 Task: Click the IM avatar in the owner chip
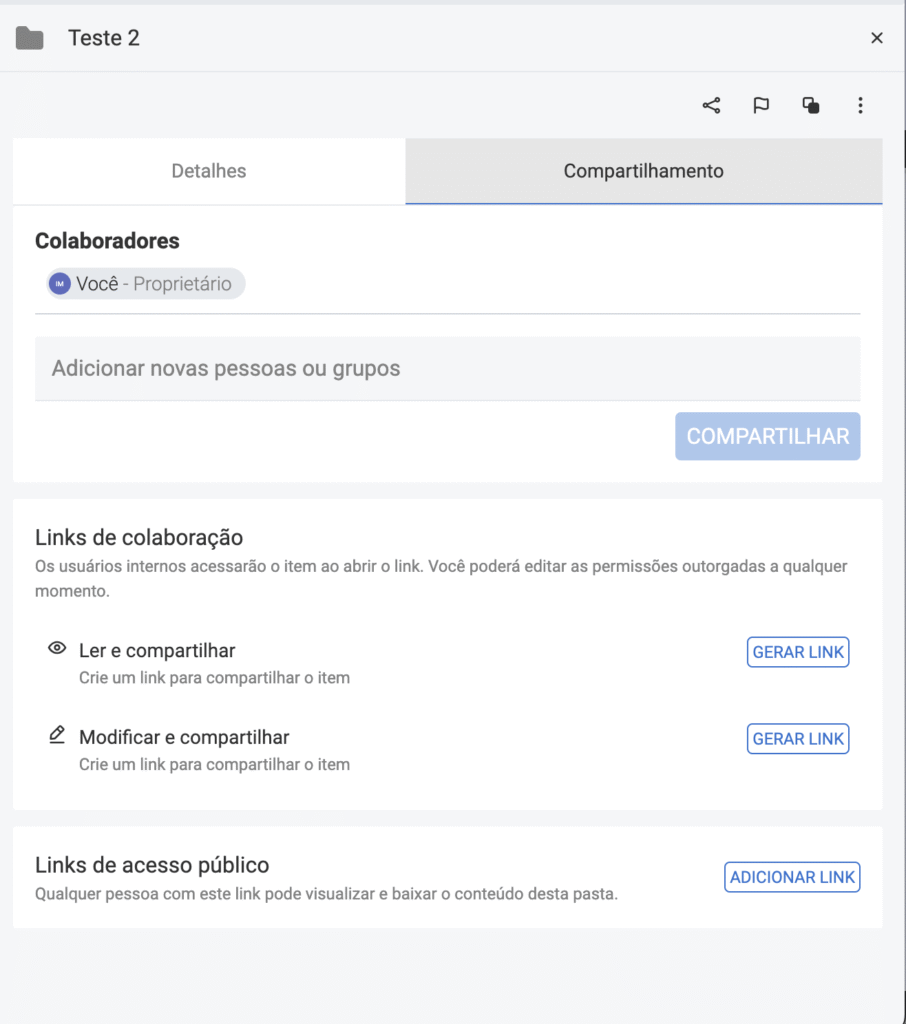pyautogui.click(x=60, y=284)
